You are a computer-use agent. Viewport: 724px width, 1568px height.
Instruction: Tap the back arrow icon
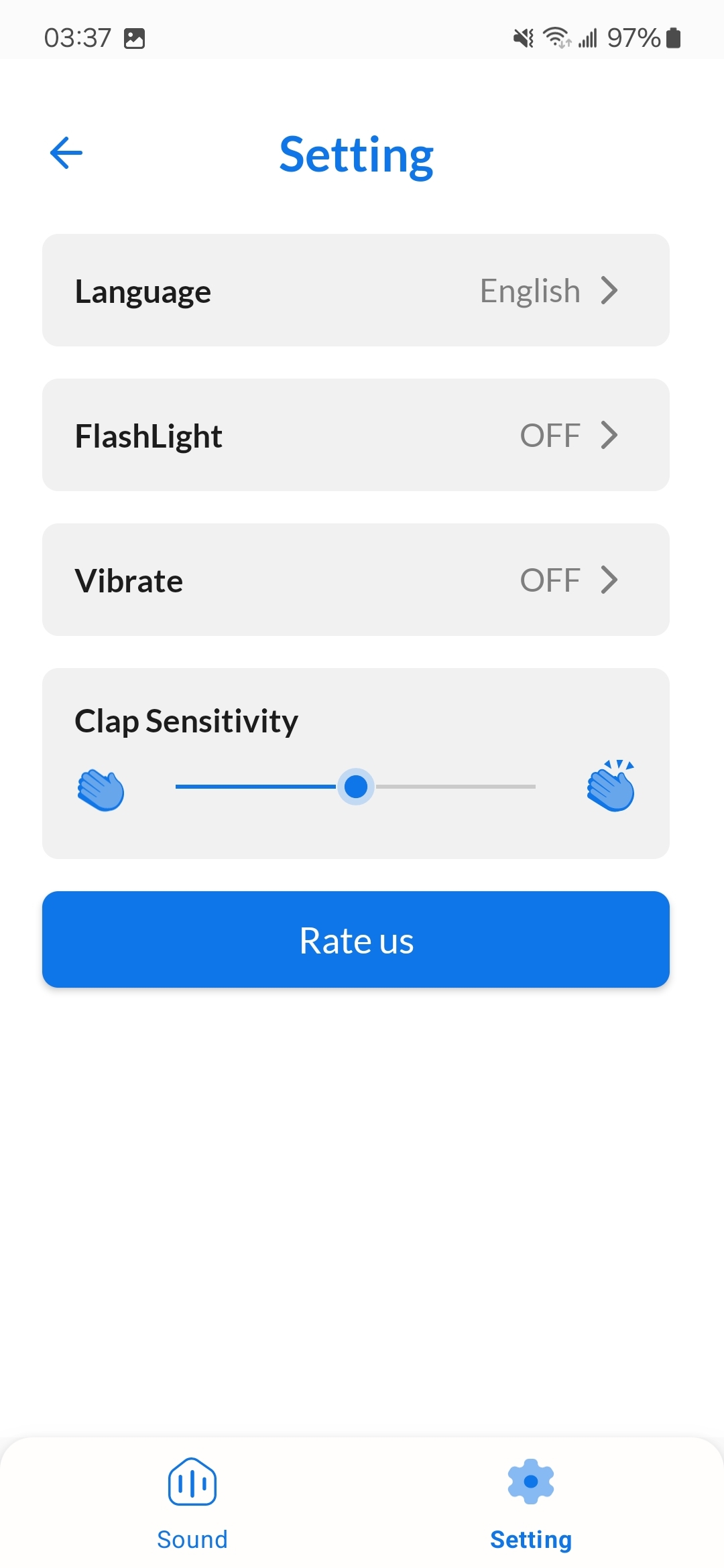click(66, 153)
